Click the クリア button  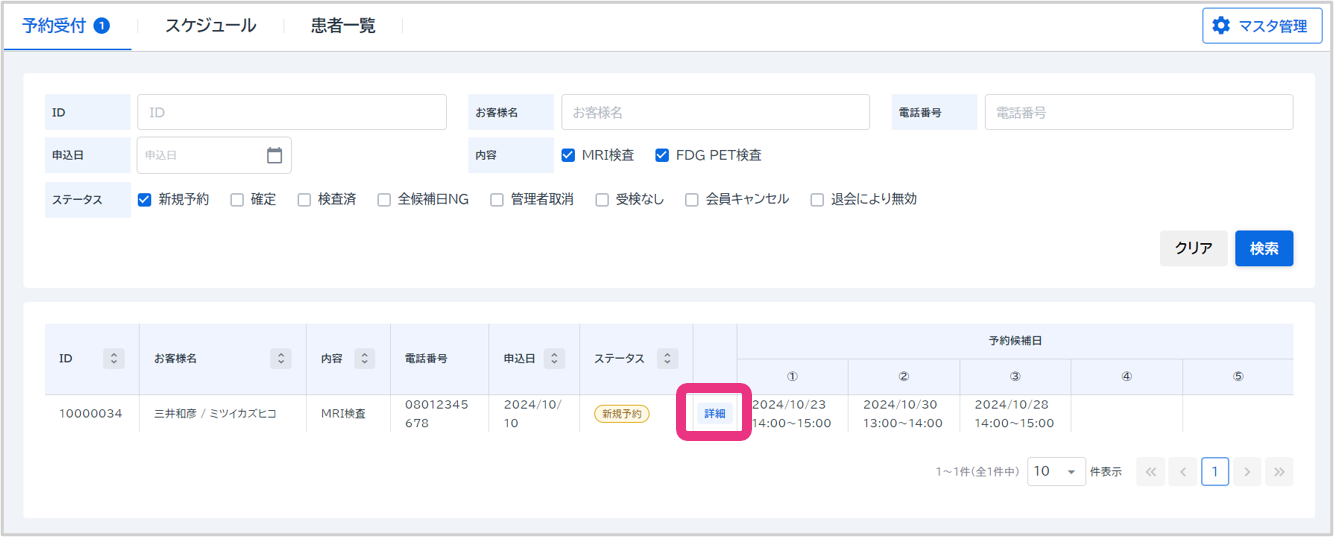point(1193,249)
